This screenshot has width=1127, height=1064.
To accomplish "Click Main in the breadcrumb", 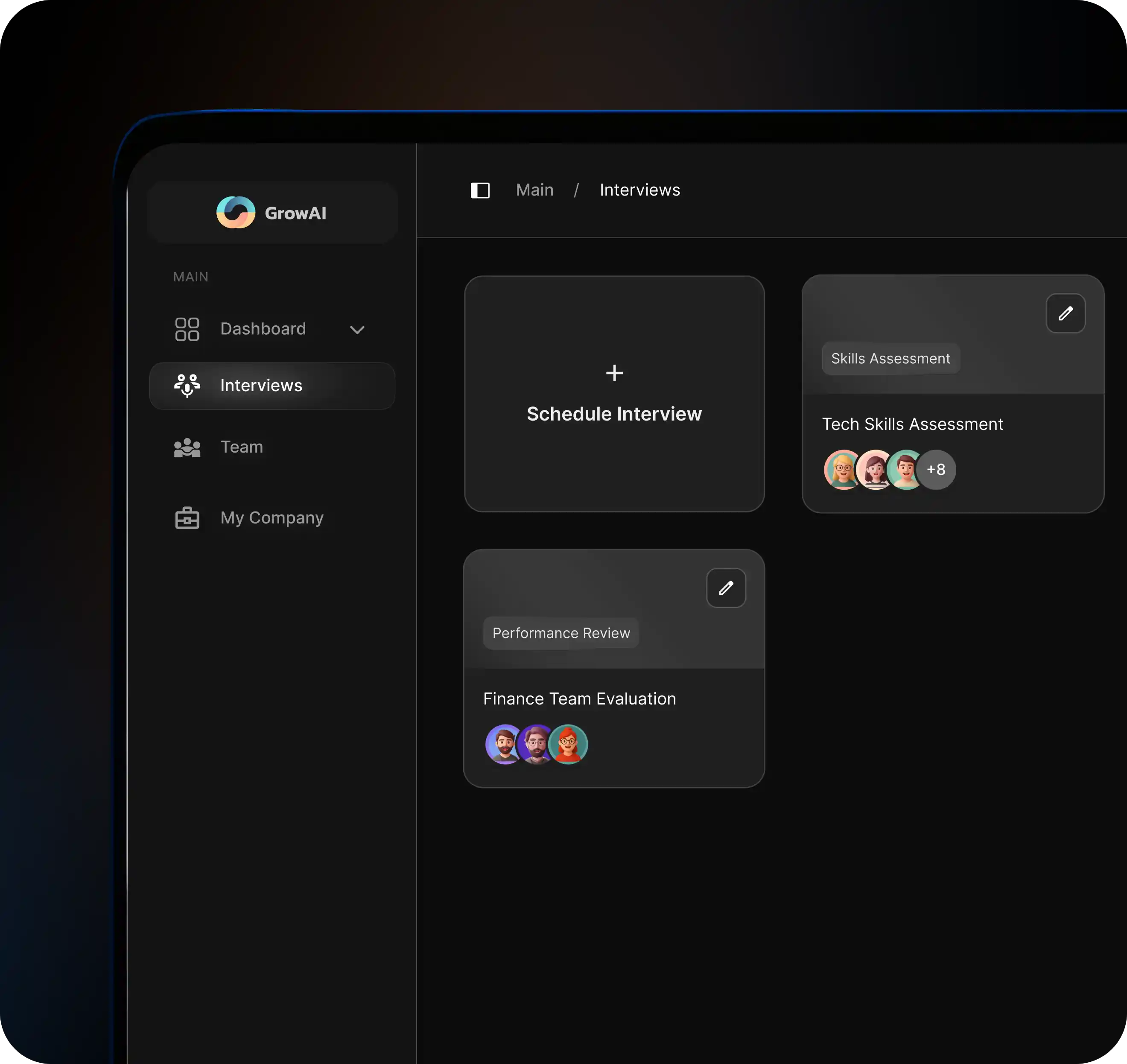I will [x=534, y=190].
